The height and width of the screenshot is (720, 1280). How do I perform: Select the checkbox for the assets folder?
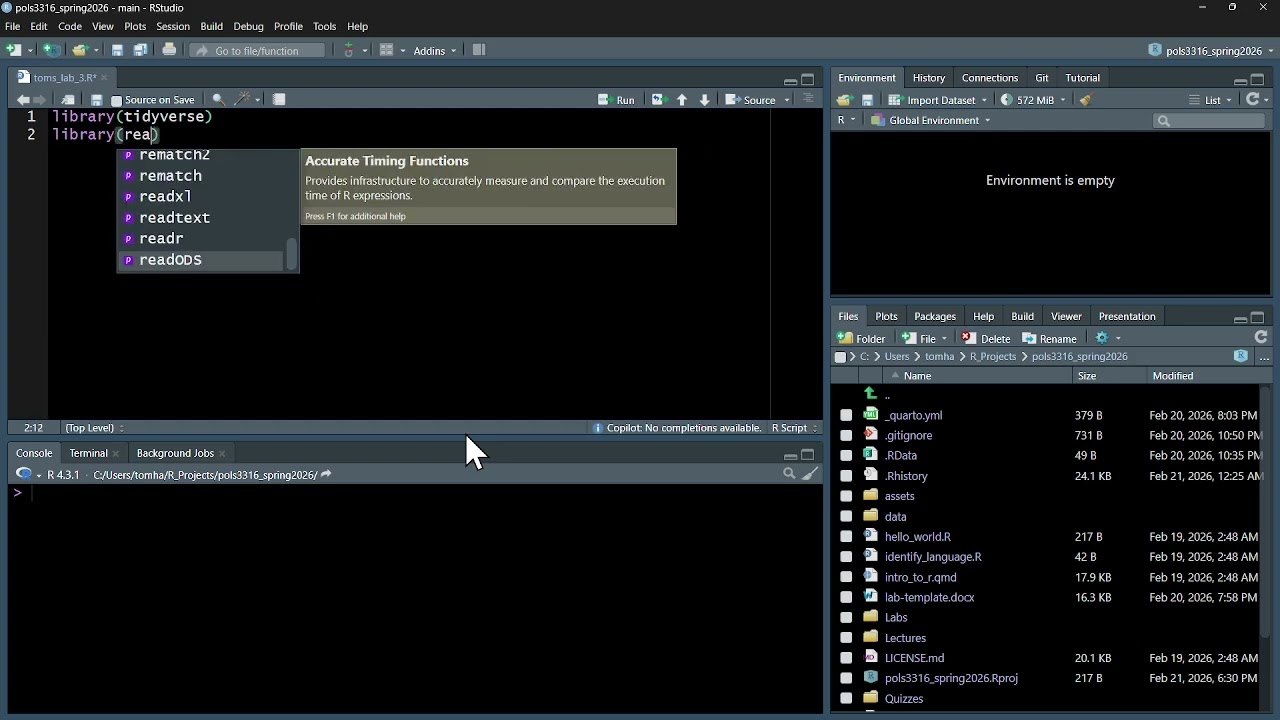846,496
